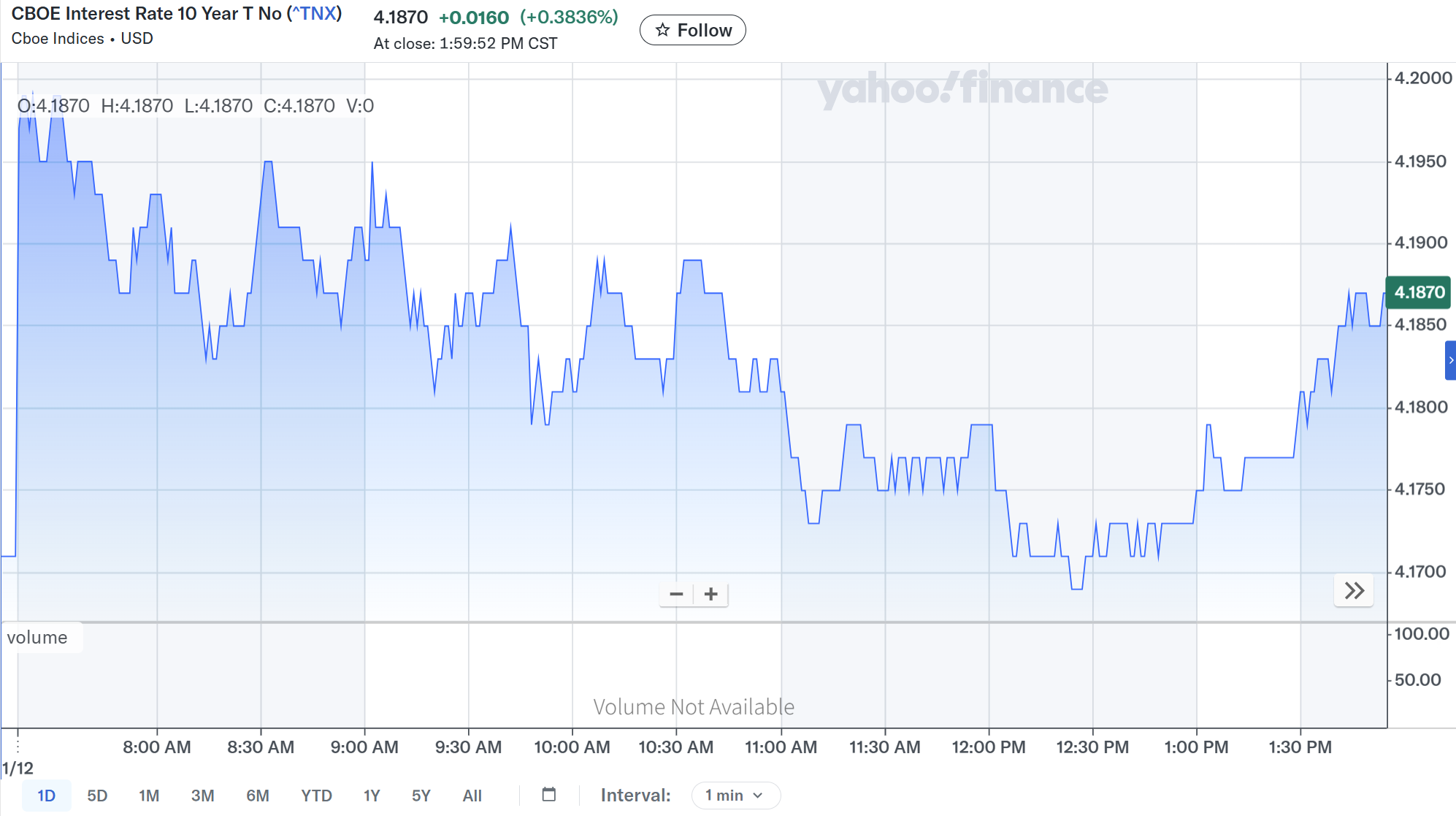The image size is (1456, 816).
Task: Select the 5Y range option
Action: (x=421, y=795)
